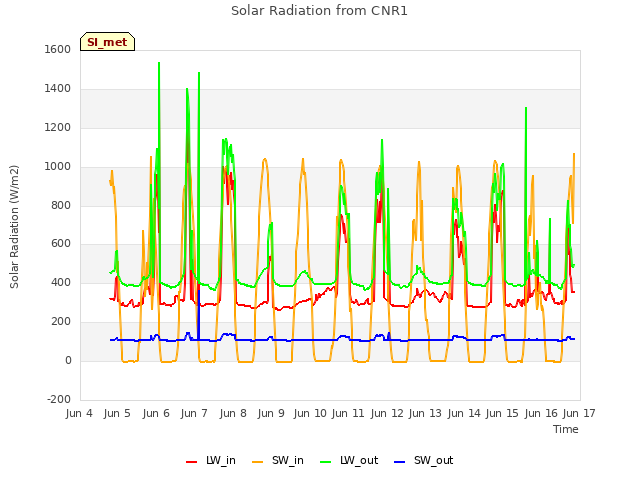Click the y-axis label 1200
The image size is (640, 480).
(x=58, y=127)
